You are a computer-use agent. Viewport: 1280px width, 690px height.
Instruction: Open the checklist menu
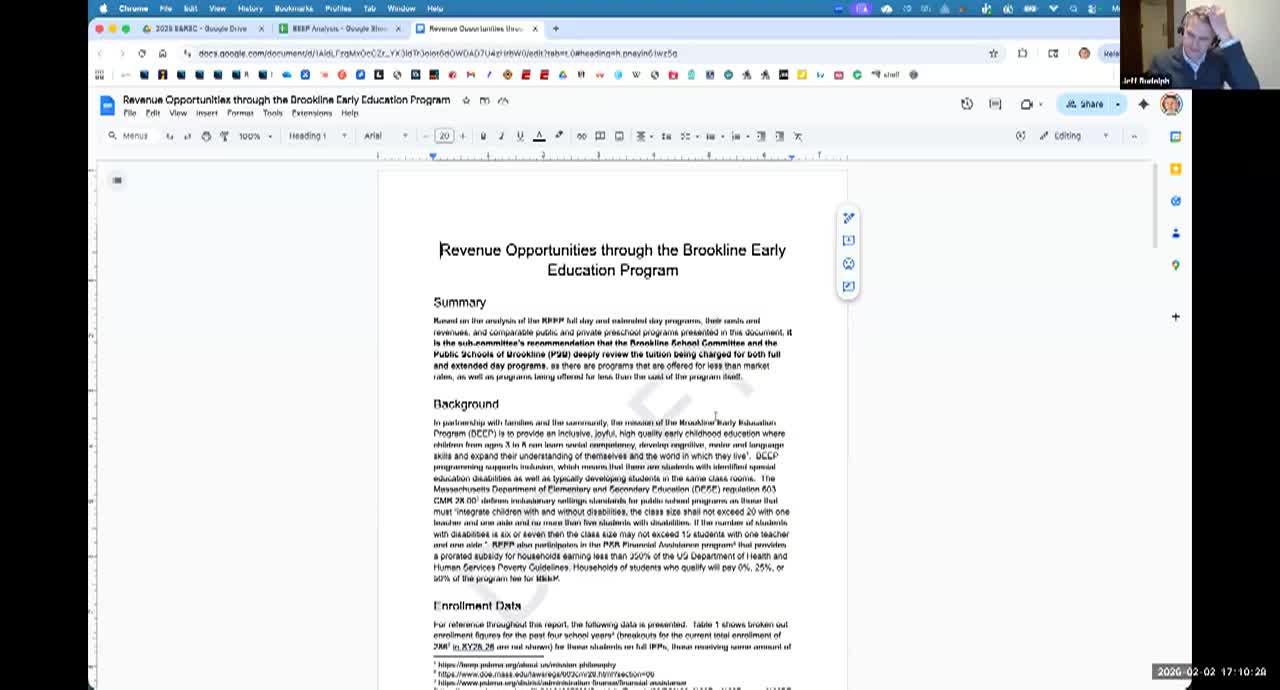(x=687, y=136)
